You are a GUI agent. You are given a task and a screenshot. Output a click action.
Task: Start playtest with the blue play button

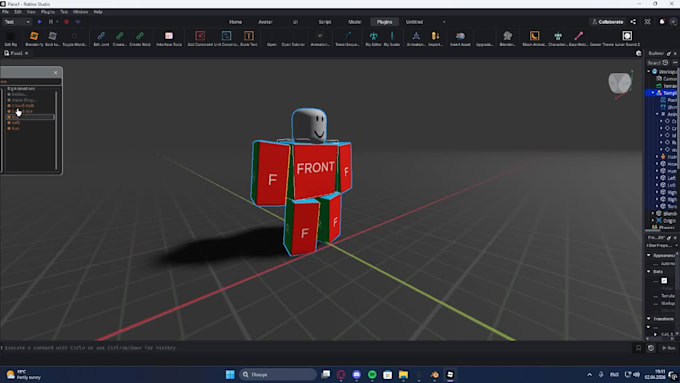point(39,22)
